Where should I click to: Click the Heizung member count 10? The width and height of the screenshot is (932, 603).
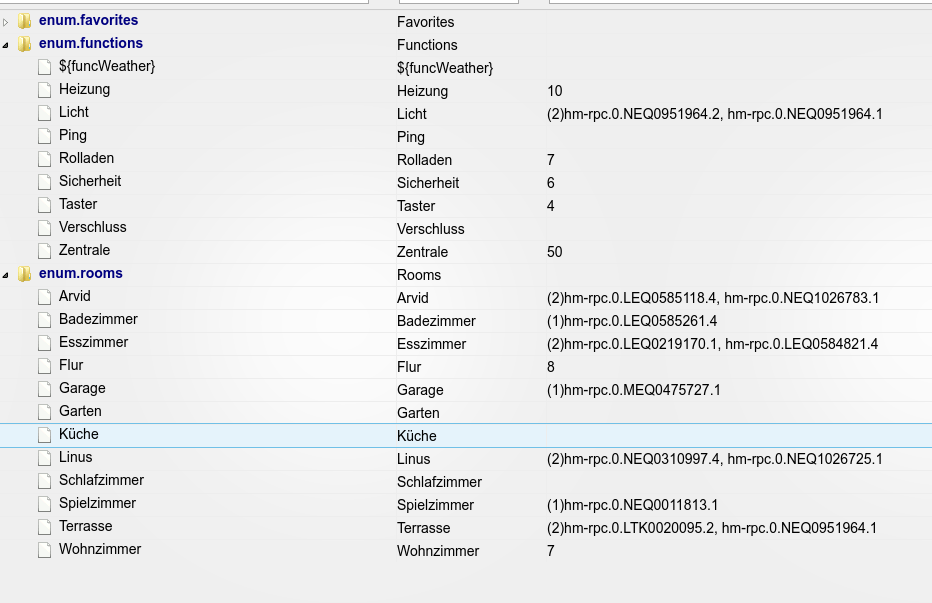tap(555, 91)
